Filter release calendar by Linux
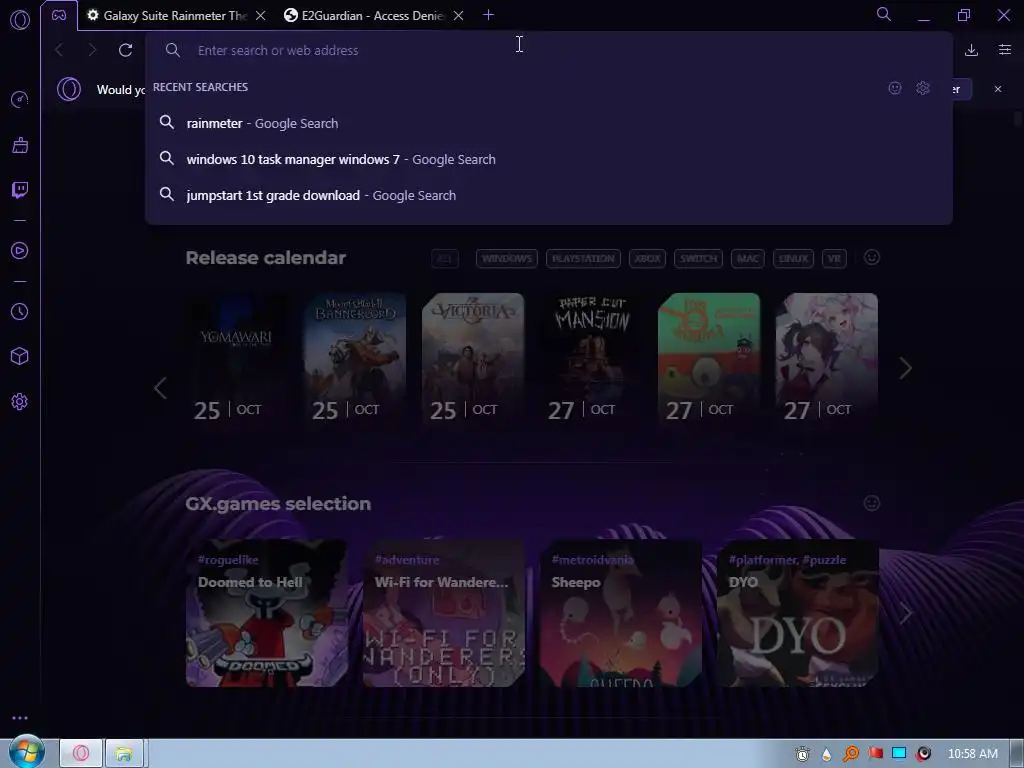Viewport: 1024px width, 768px height. (x=793, y=259)
